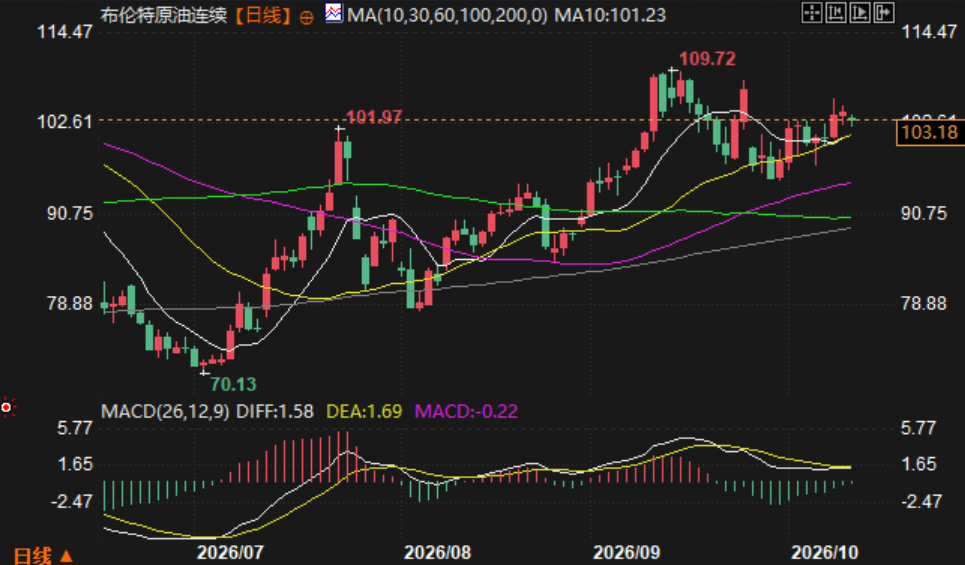Open the MA indicator chart icon
965x565 pixels.
[334, 13]
